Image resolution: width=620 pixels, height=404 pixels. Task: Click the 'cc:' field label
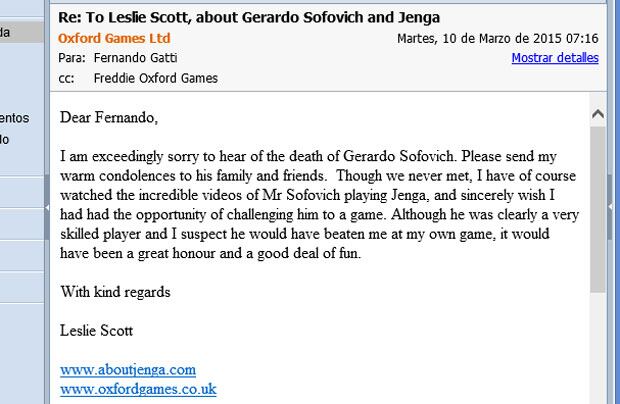[66, 78]
